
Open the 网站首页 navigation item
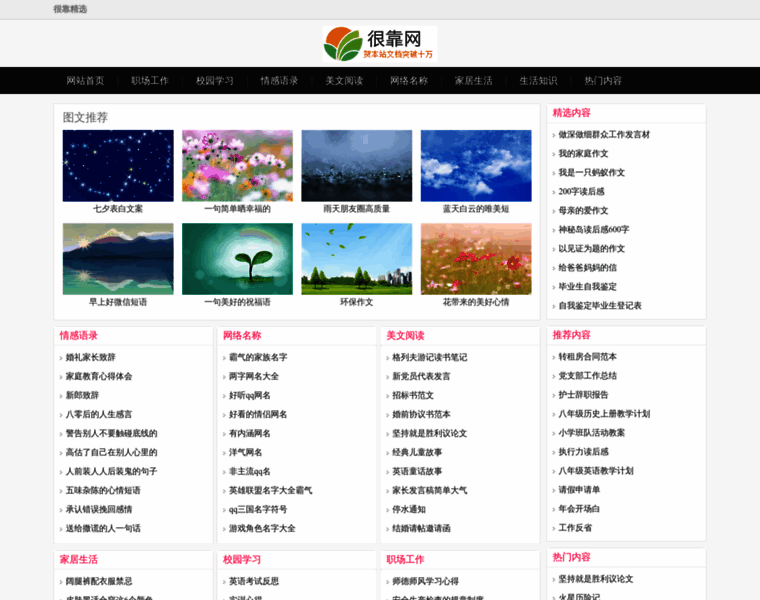point(85,80)
